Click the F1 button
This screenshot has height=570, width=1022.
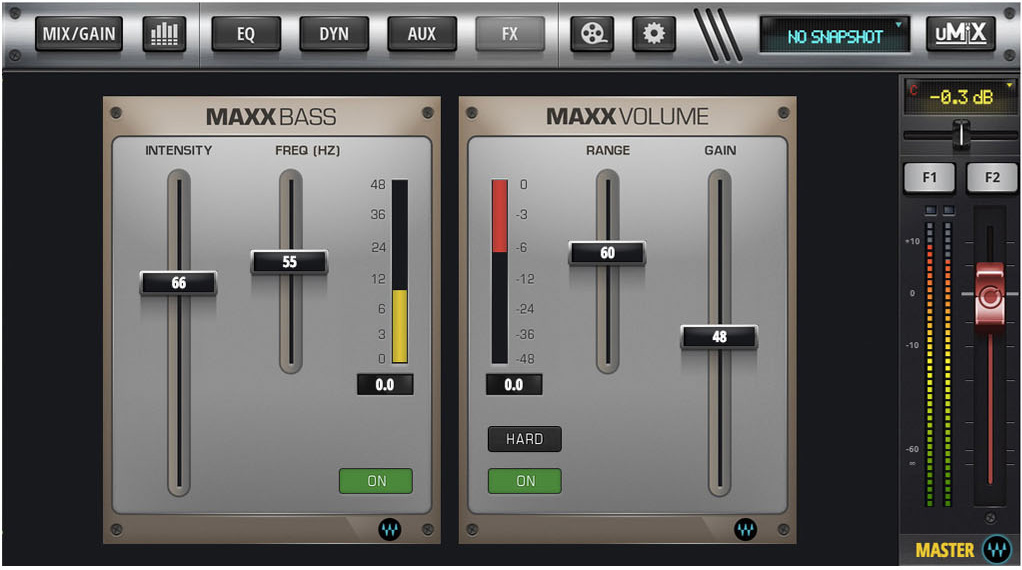[x=929, y=177]
